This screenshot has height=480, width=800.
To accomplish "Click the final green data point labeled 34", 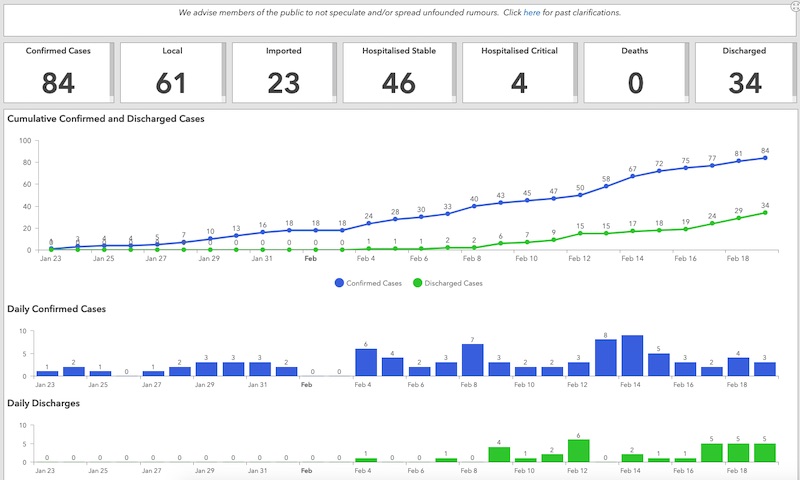I will coord(765,212).
